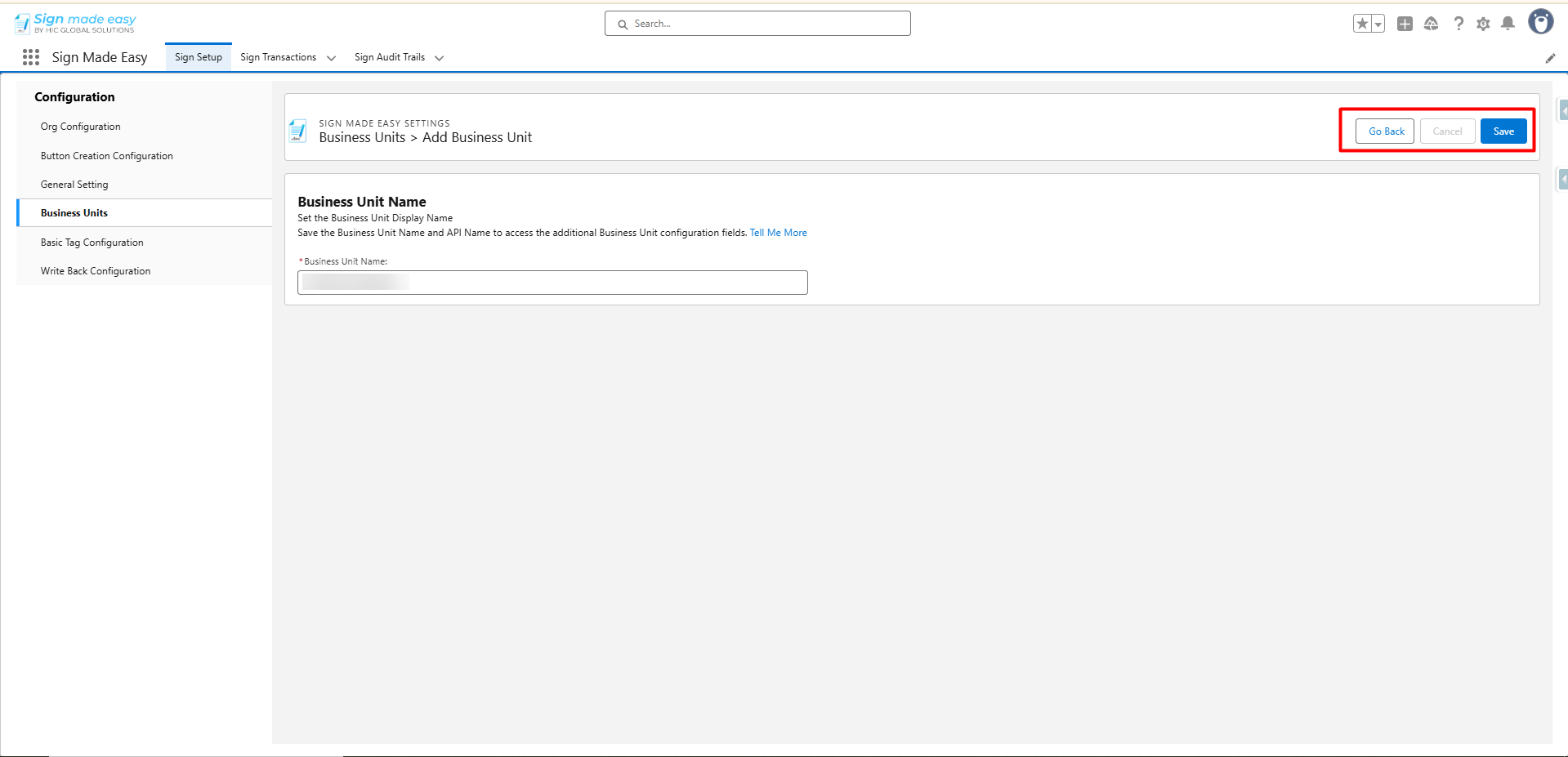Open the App Launcher grid icon
This screenshot has height=757, width=1568.
[x=31, y=57]
